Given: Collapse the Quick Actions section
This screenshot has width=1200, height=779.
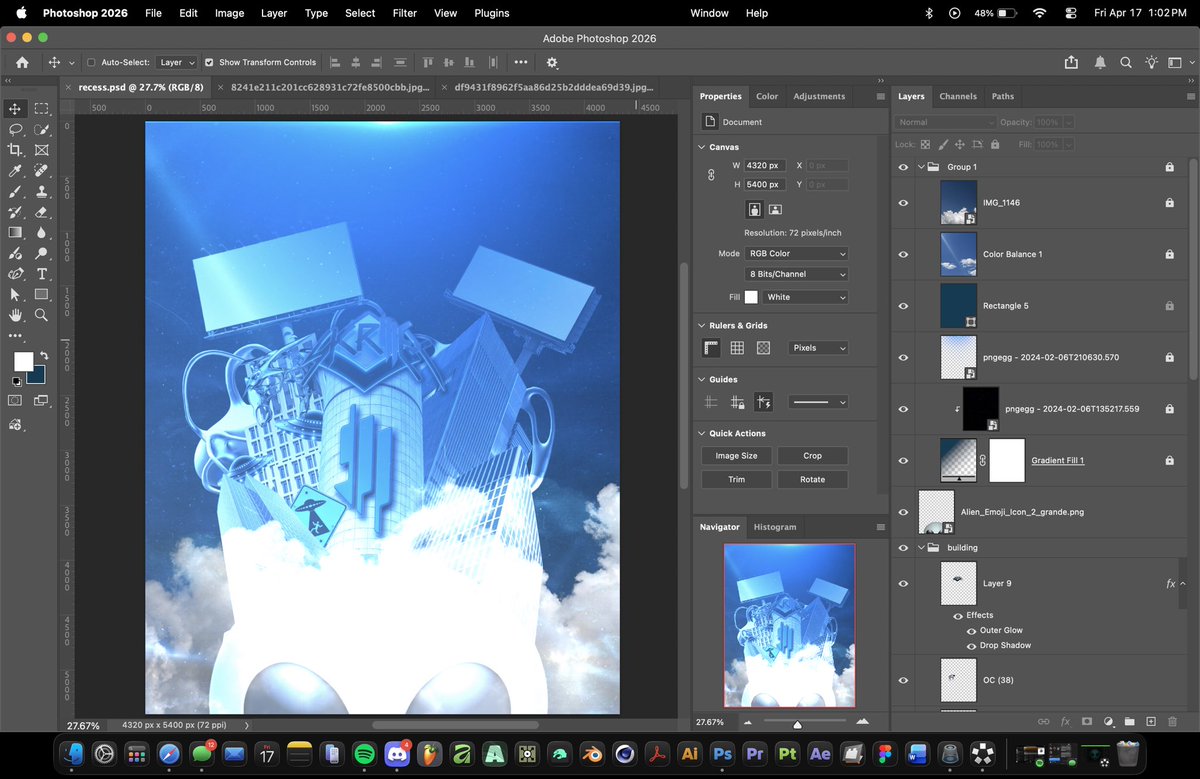Looking at the screenshot, I should (x=701, y=433).
